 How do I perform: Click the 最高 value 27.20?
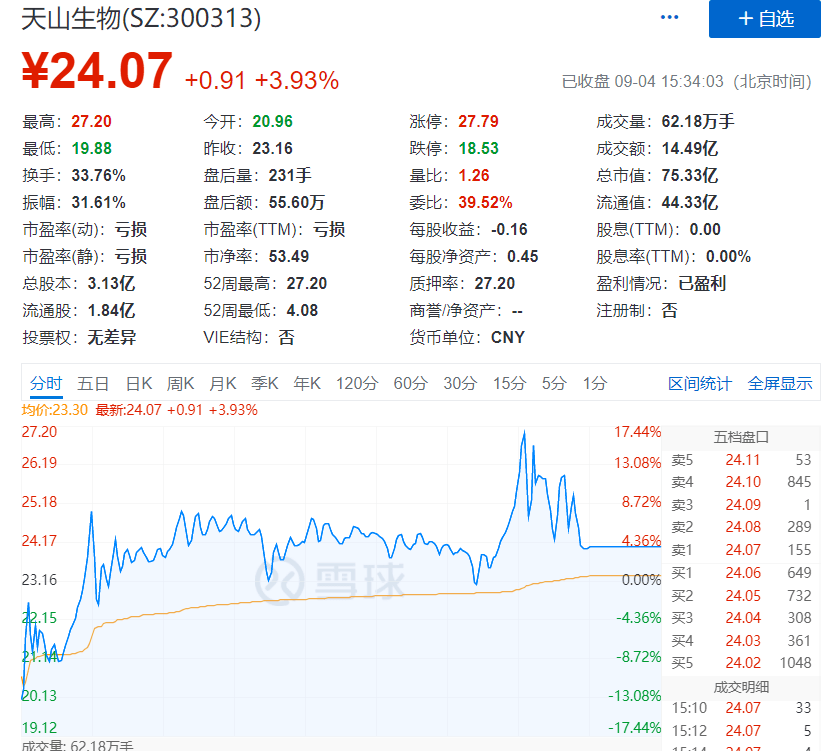91,121
